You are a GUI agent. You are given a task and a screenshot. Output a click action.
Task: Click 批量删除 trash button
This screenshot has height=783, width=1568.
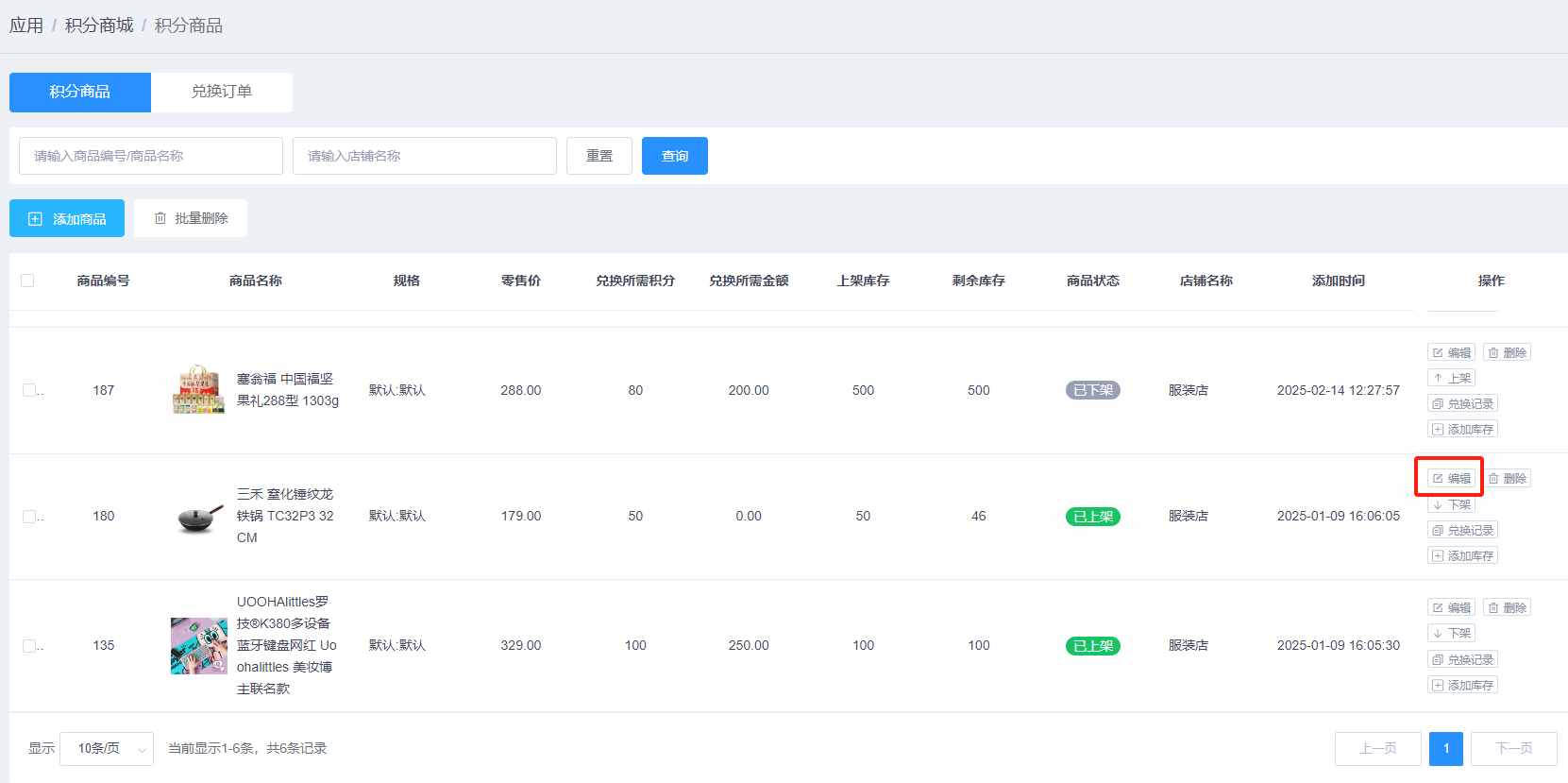tap(191, 218)
